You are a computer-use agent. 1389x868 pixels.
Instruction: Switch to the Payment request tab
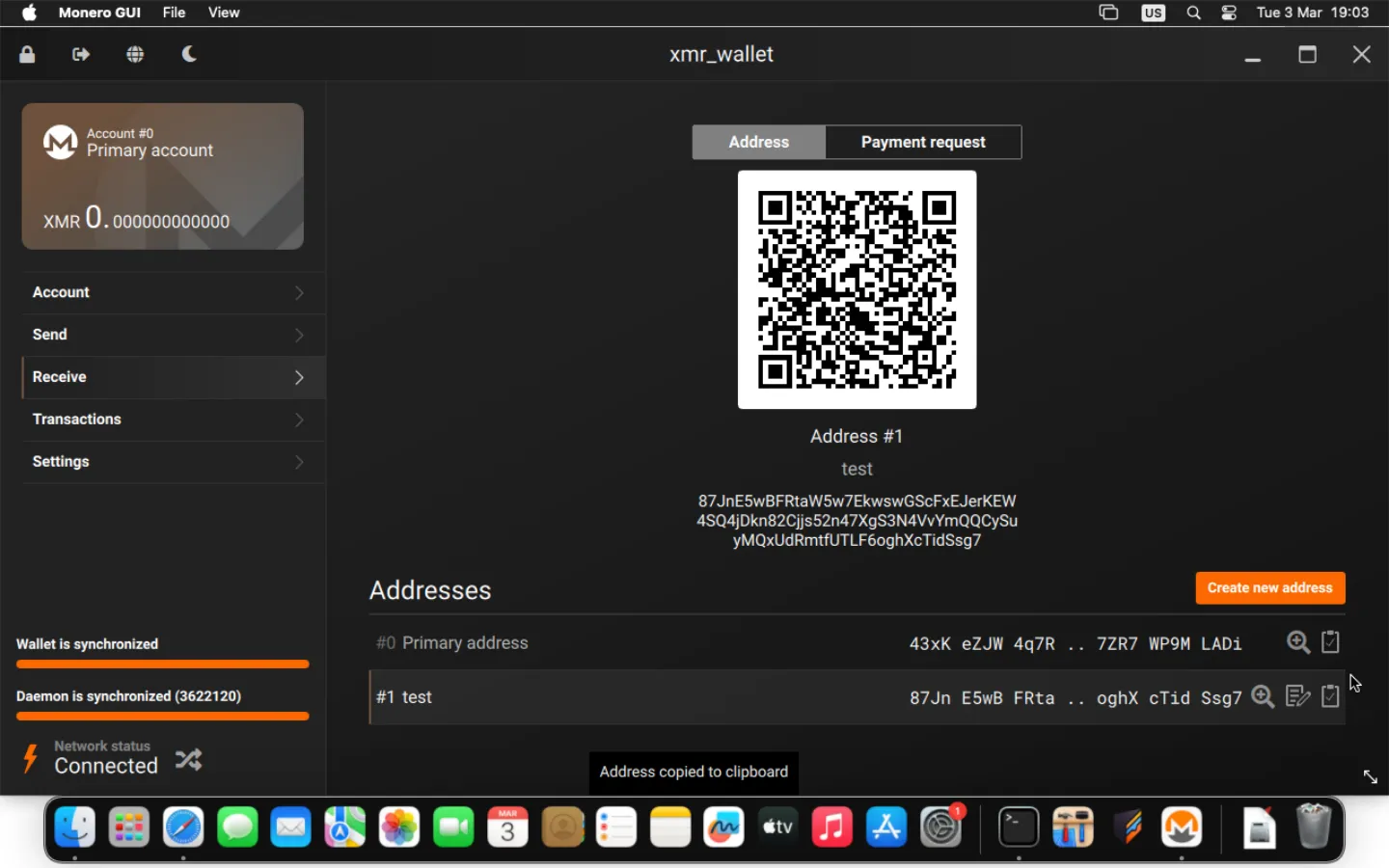click(923, 142)
